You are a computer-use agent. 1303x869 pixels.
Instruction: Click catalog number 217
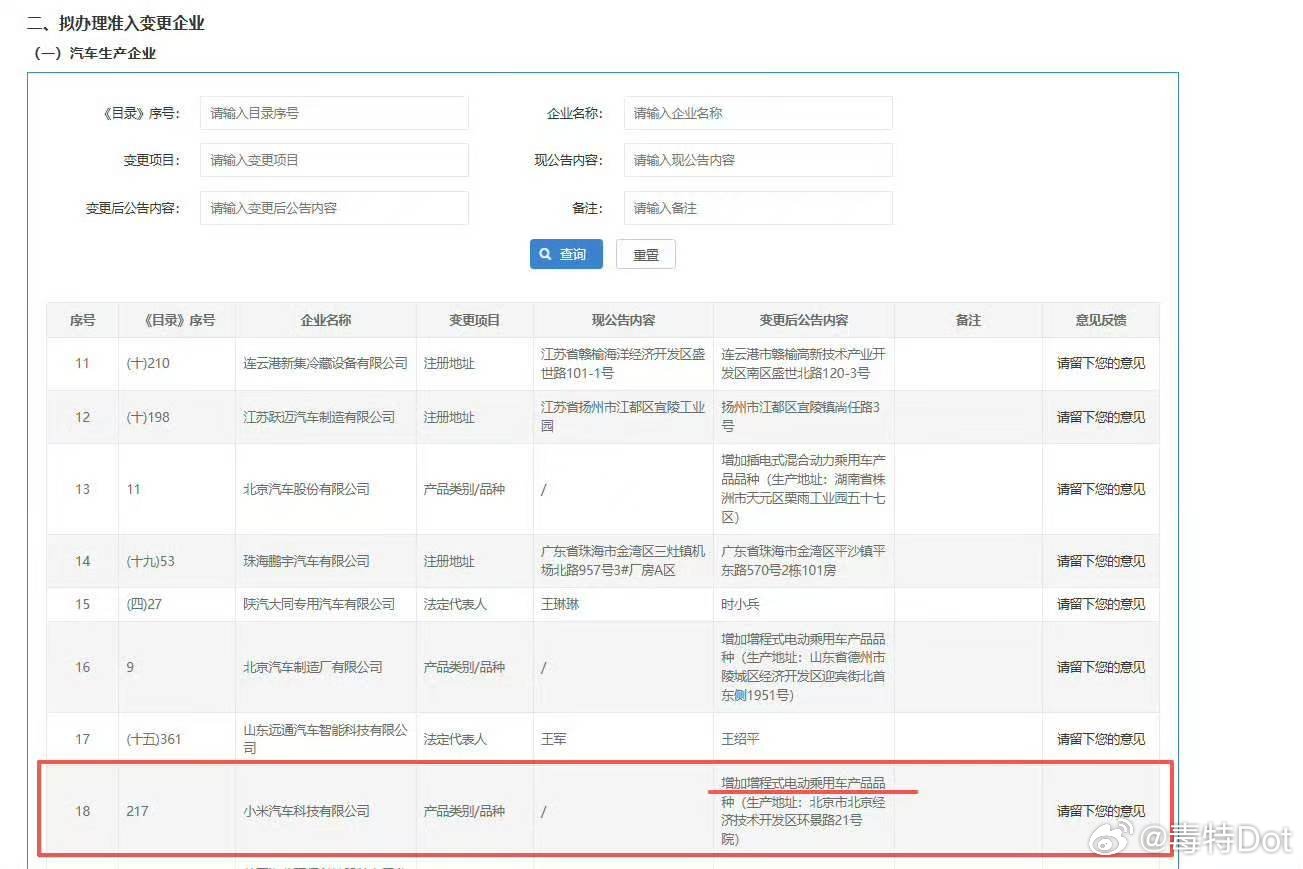pos(137,811)
